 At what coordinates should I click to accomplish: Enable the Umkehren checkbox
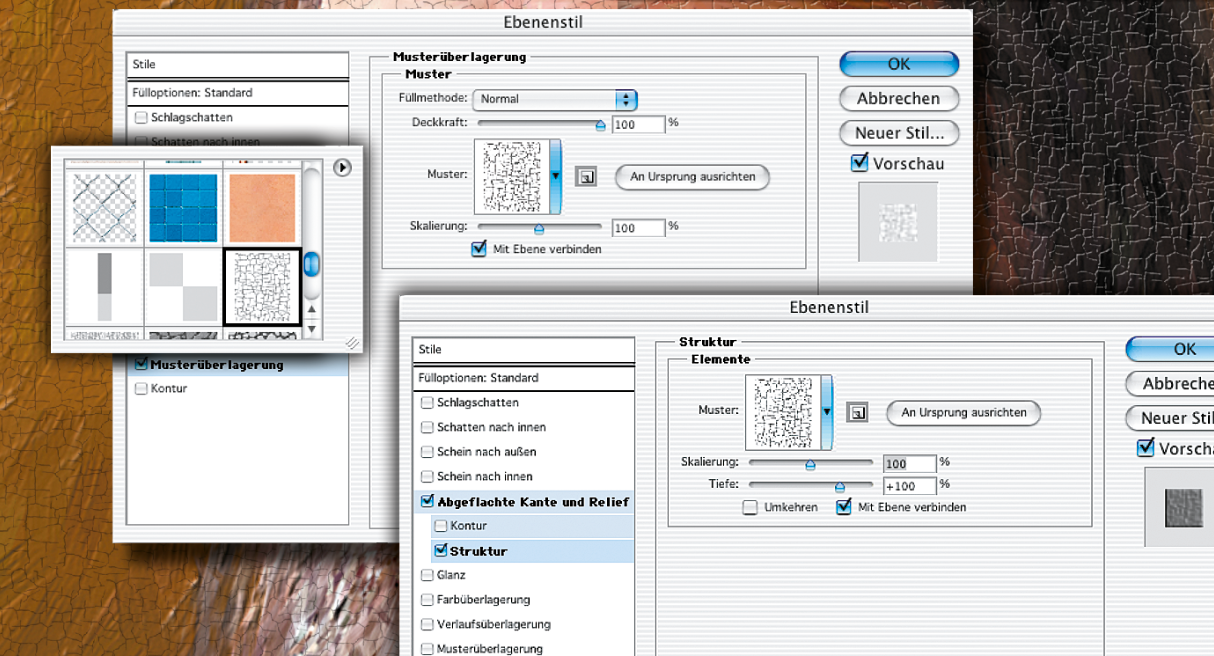click(750, 508)
